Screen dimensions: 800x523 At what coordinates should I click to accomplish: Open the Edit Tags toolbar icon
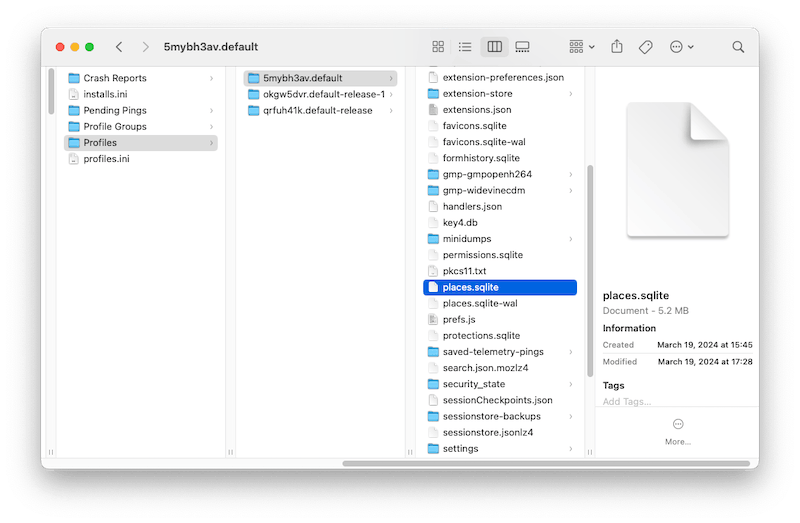point(646,47)
